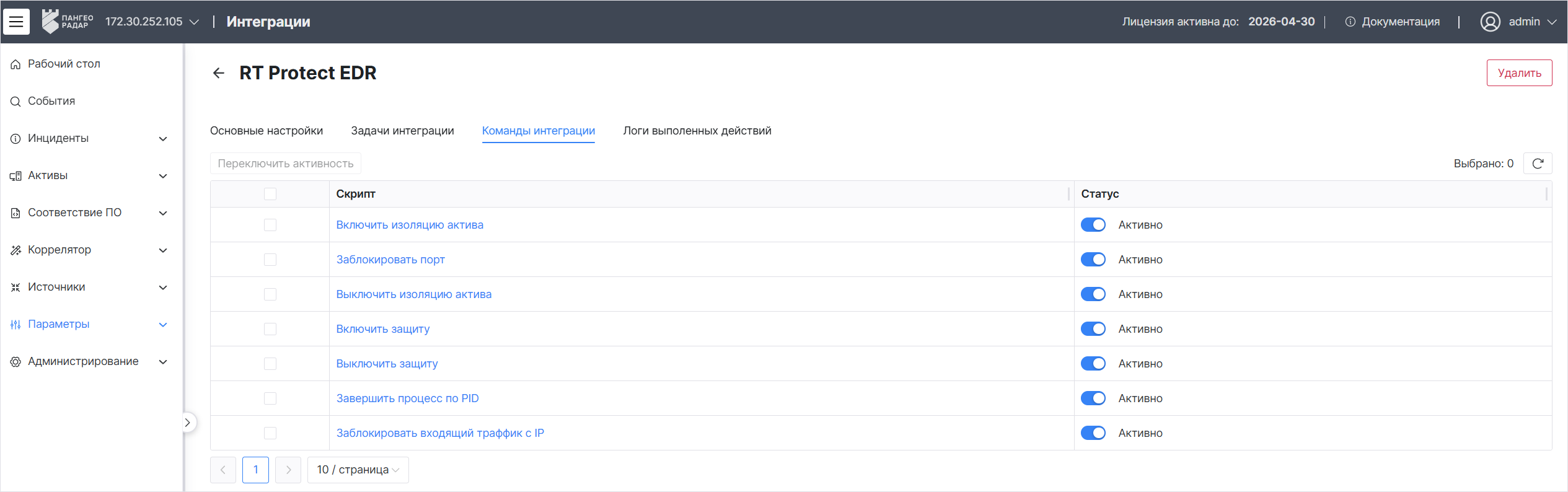
Task: Open script Включить защиту
Action: [x=383, y=329]
